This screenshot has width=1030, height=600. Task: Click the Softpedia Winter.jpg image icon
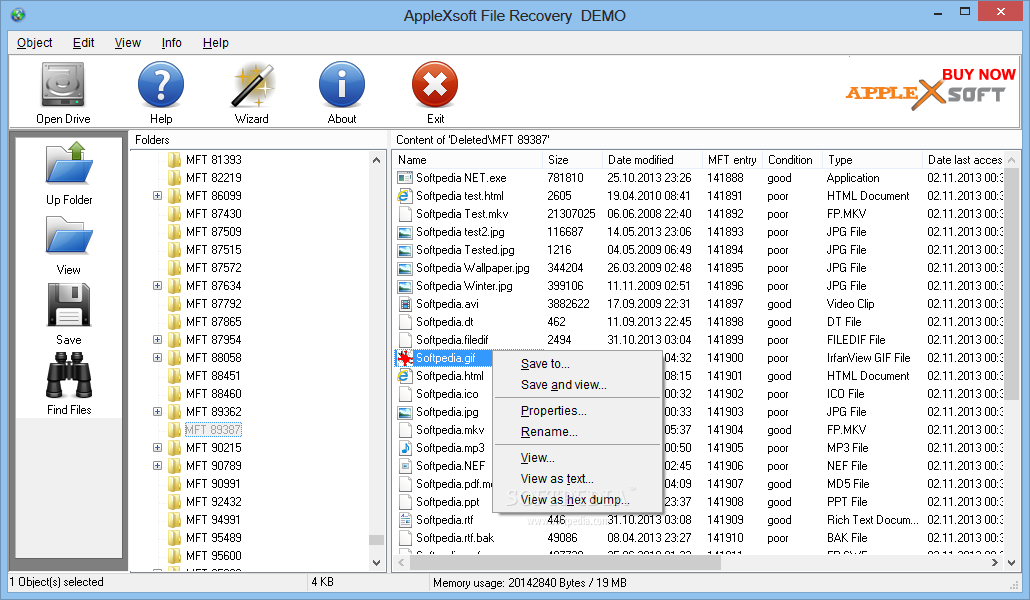405,286
